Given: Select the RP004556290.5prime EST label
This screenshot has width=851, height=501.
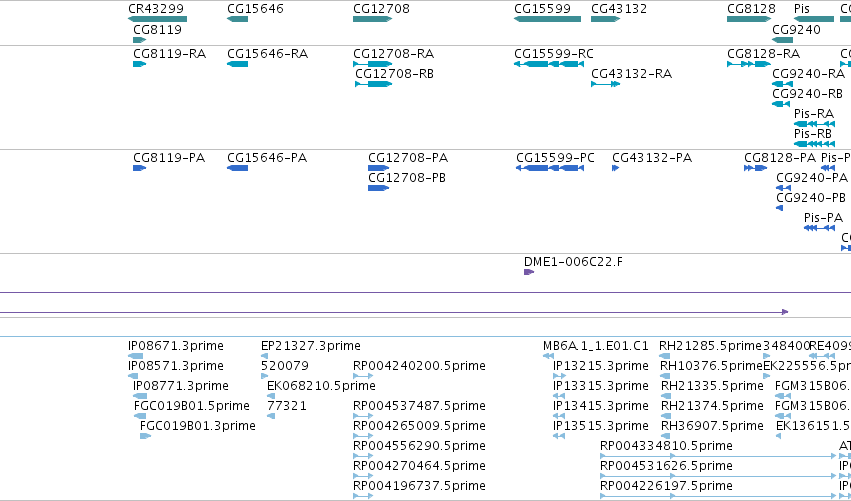Looking at the screenshot, I should click(x=420, y=446).
